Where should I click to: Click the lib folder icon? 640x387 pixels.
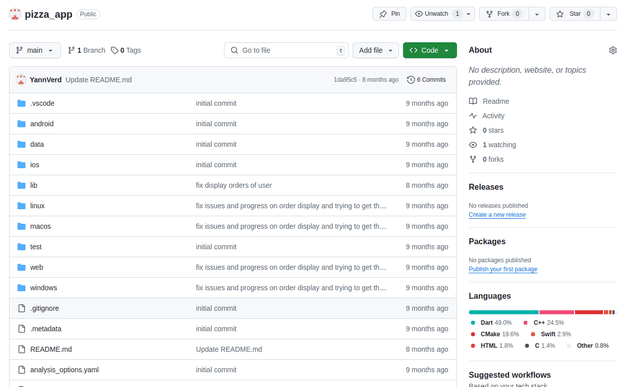[x=22, y=185]
